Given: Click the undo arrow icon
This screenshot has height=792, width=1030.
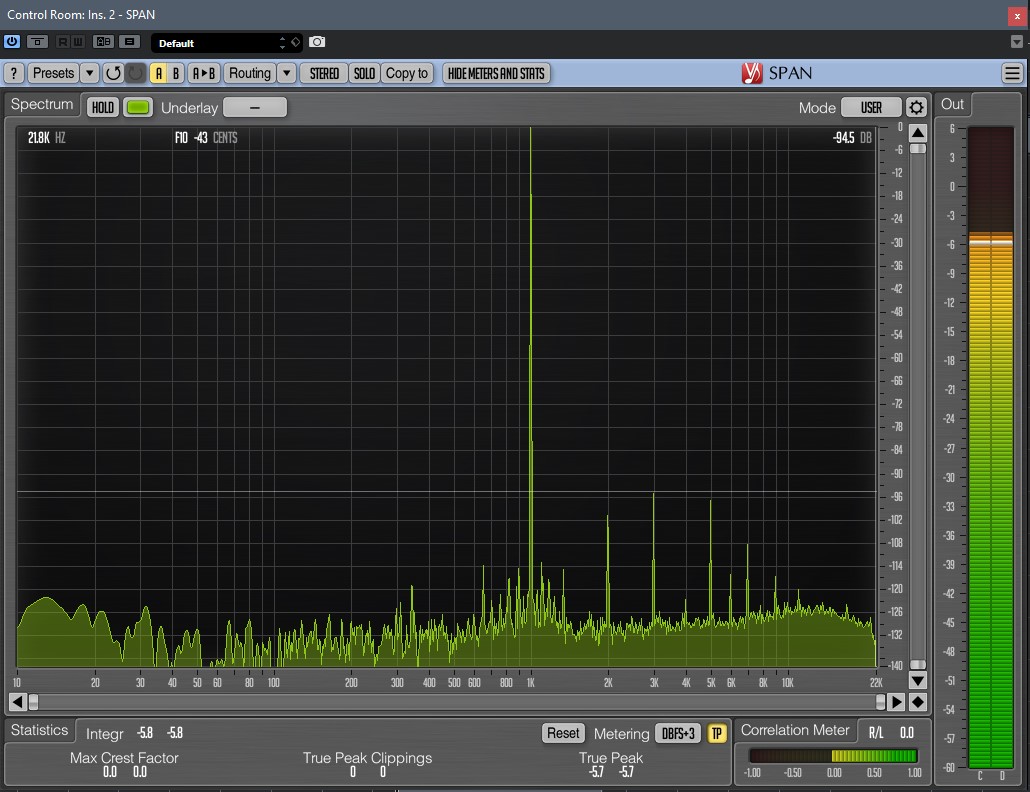Looking at the screenshot, I should coord(113,73).
